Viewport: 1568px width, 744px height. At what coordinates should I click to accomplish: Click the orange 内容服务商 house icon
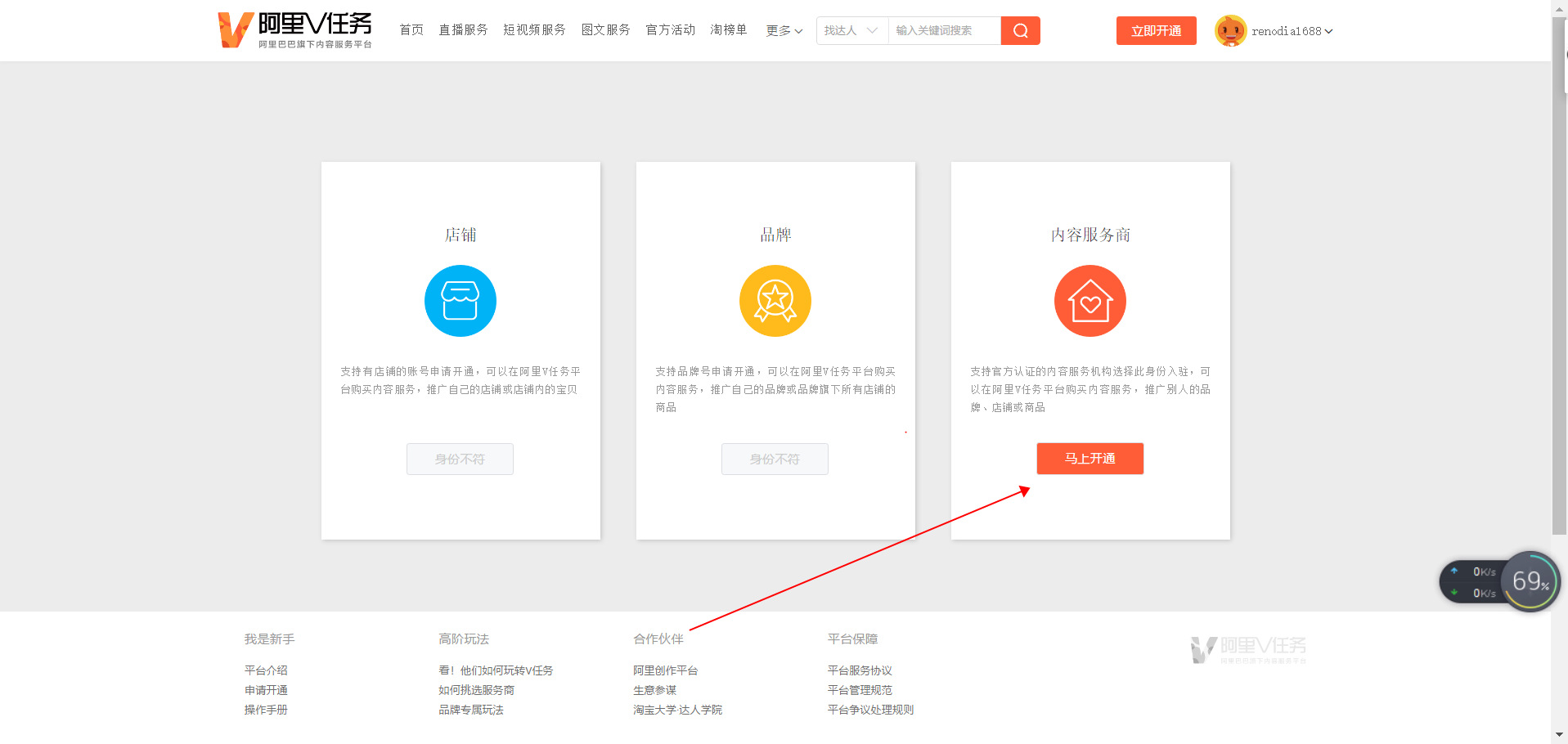(1090, 301)
